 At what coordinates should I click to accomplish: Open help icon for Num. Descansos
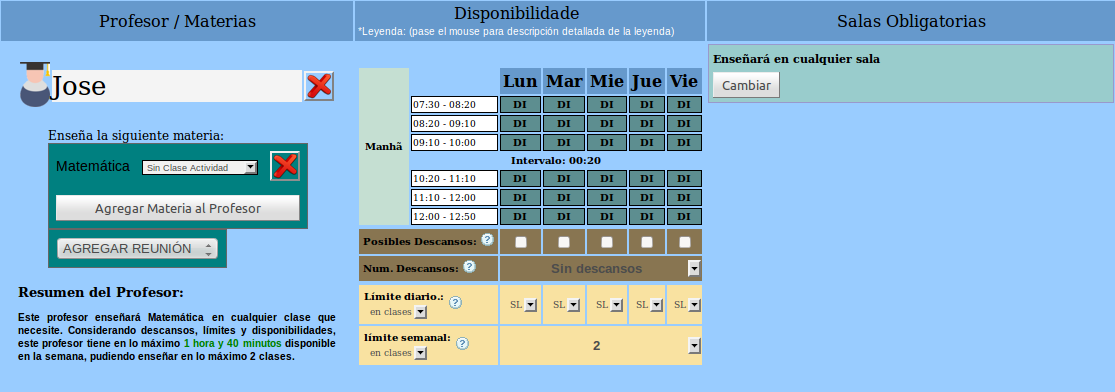coord(469,267)
